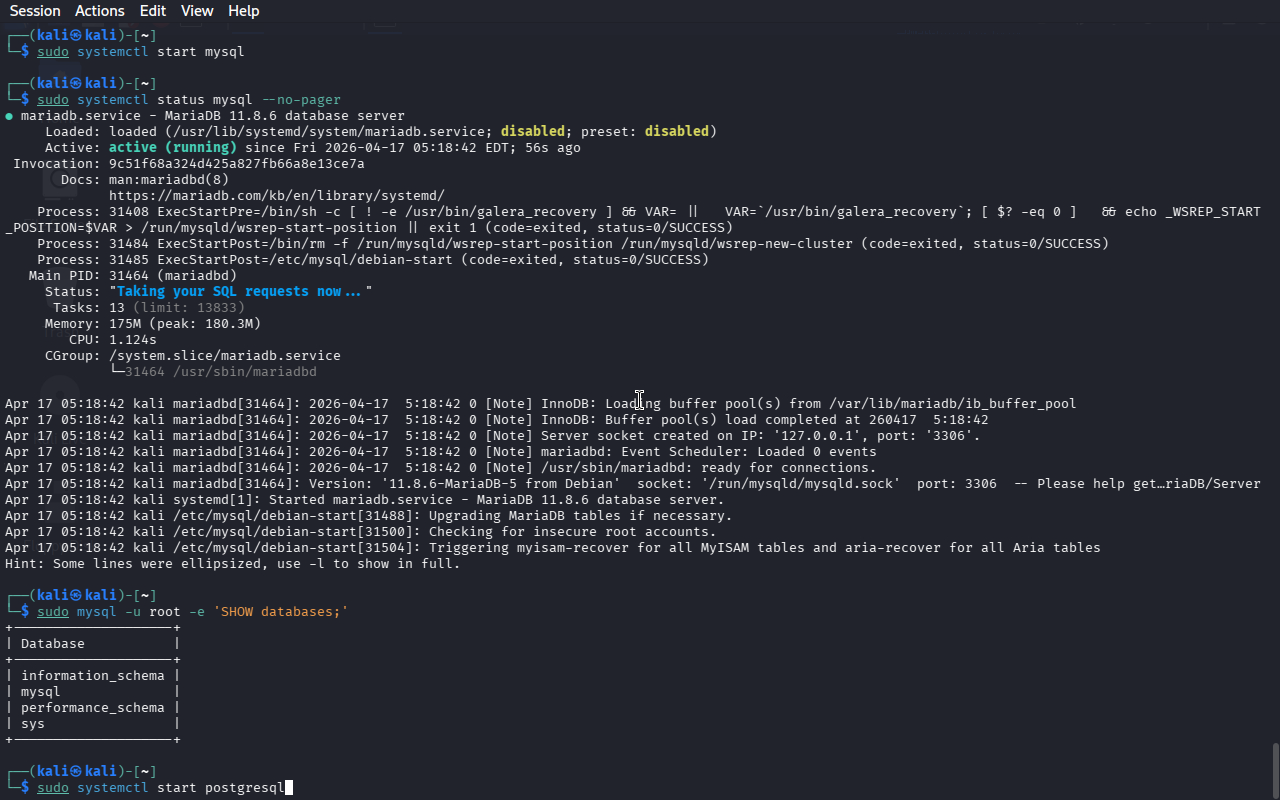Click the mariadb.com systemd documentation URL
The image size is (1280, 800).
click(x=276, y=196)
